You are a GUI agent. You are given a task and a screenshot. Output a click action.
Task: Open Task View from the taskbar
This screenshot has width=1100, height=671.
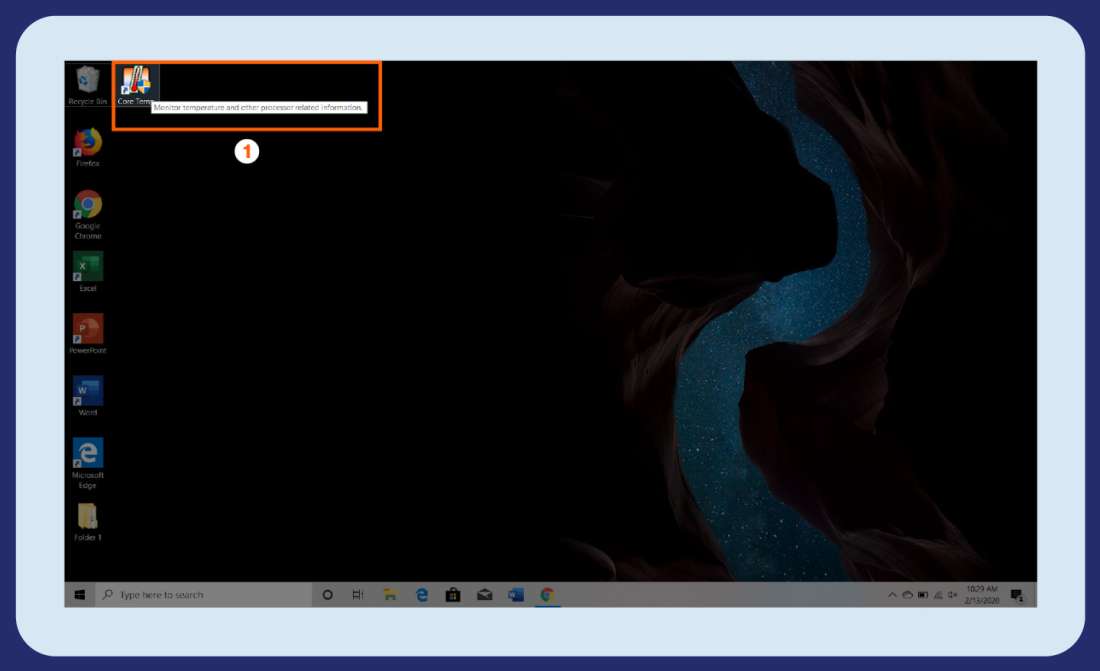pyautogui.click(x=358, y=595)
